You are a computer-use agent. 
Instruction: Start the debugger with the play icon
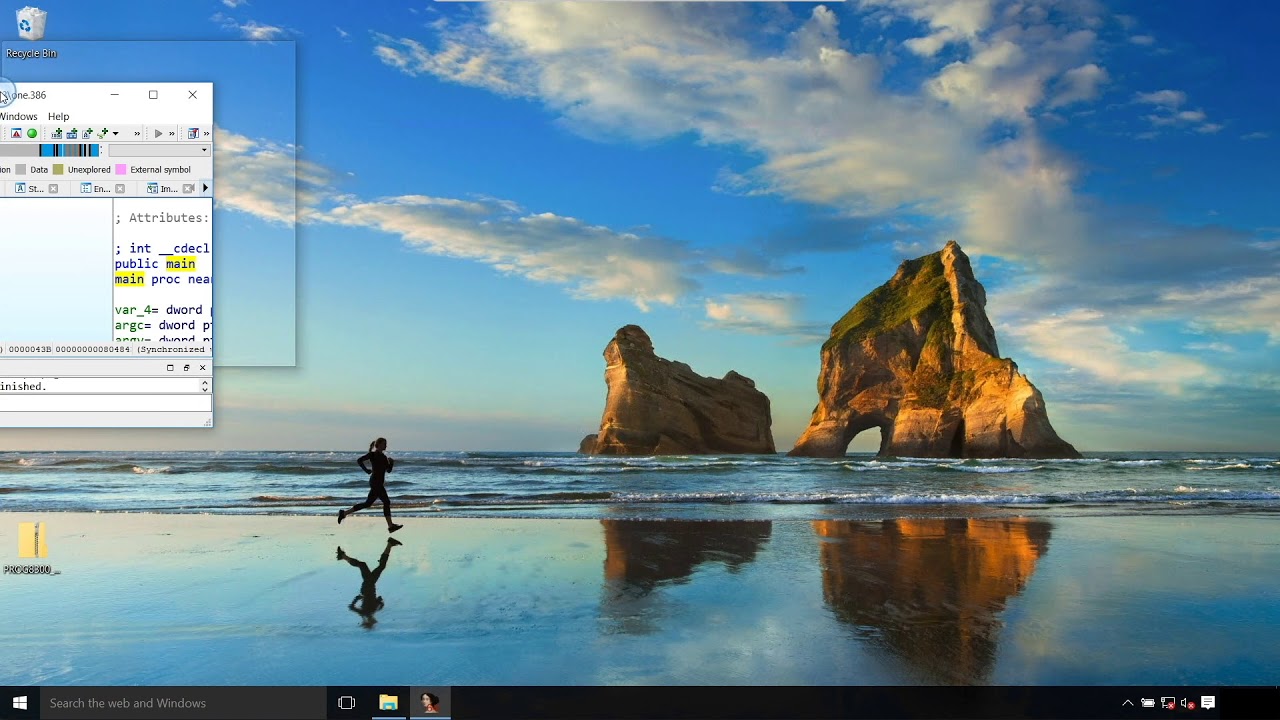pyautogui.click(x=158, y=133)
